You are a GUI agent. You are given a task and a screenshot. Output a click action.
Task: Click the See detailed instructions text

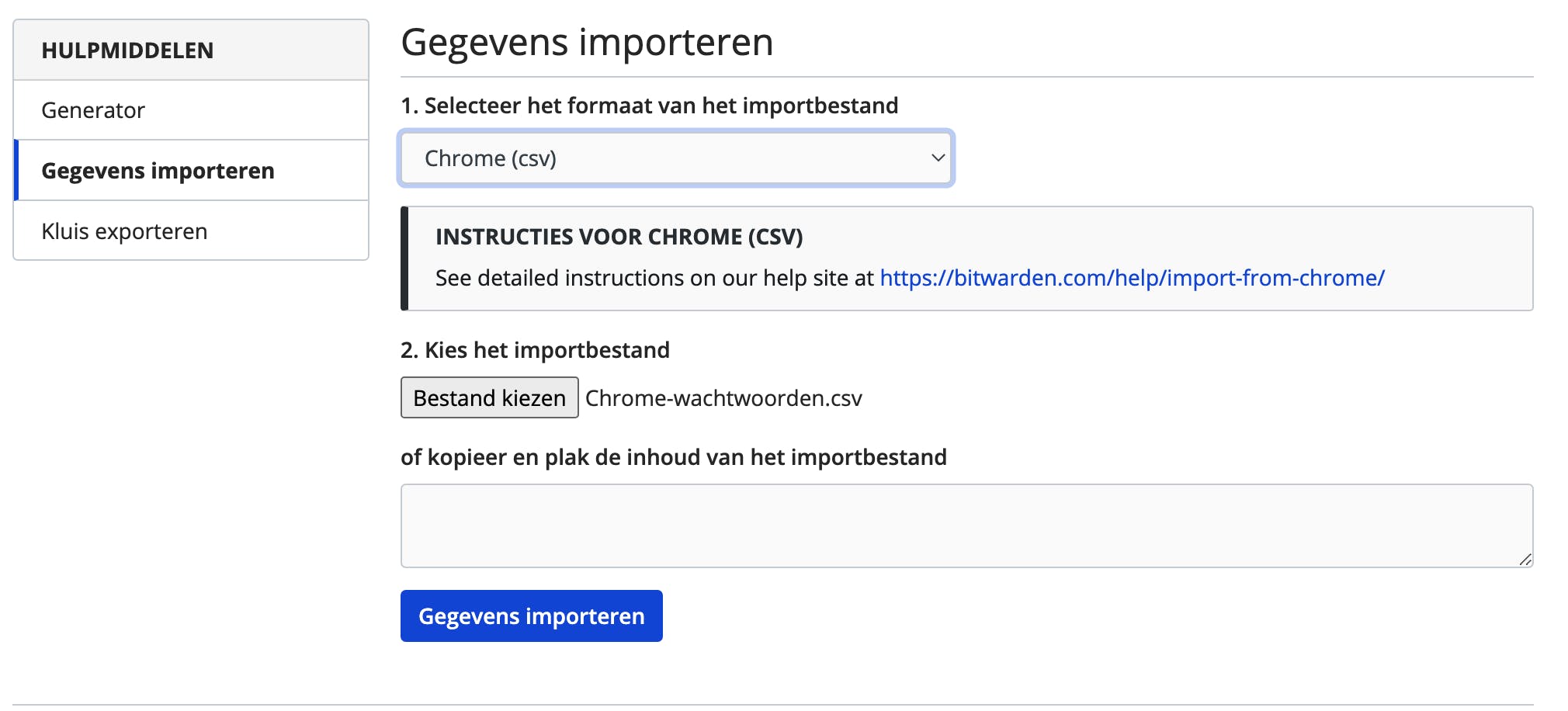(x=654, y=278)
